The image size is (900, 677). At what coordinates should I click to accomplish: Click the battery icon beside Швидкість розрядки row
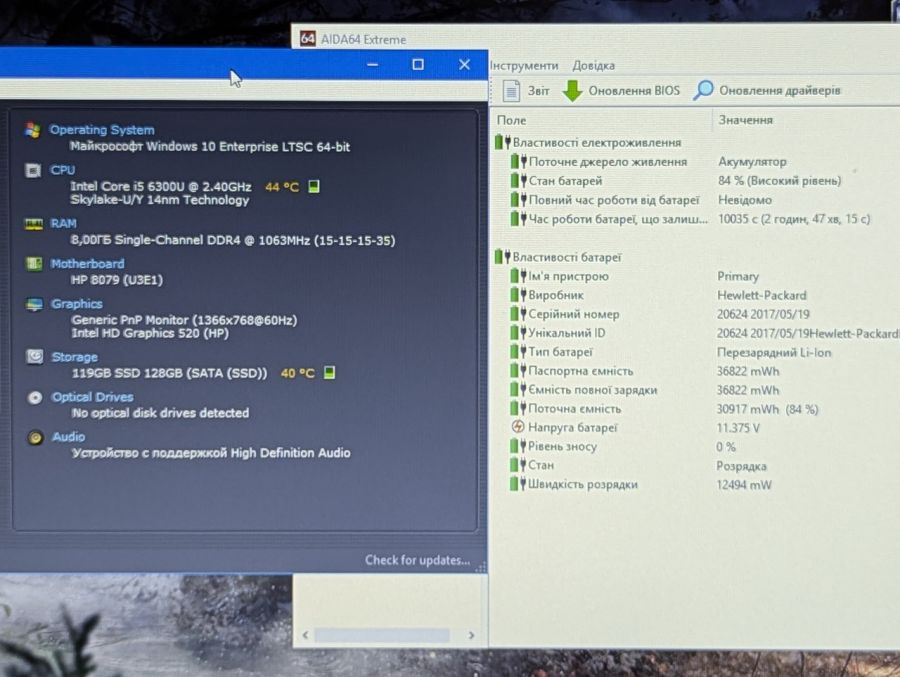click(518, 484)
